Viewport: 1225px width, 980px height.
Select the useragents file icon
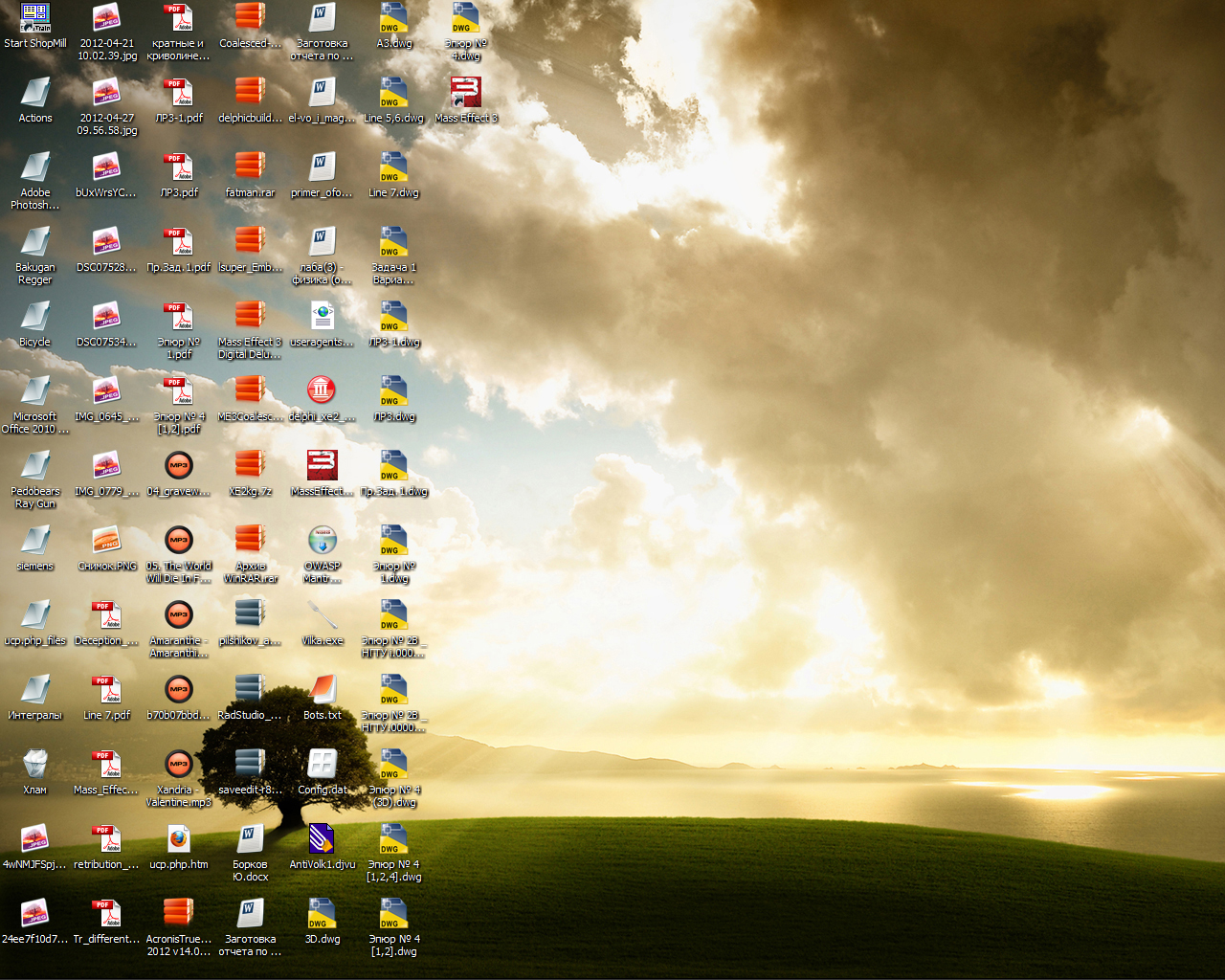pyautogui.click(x=323, y=324)
